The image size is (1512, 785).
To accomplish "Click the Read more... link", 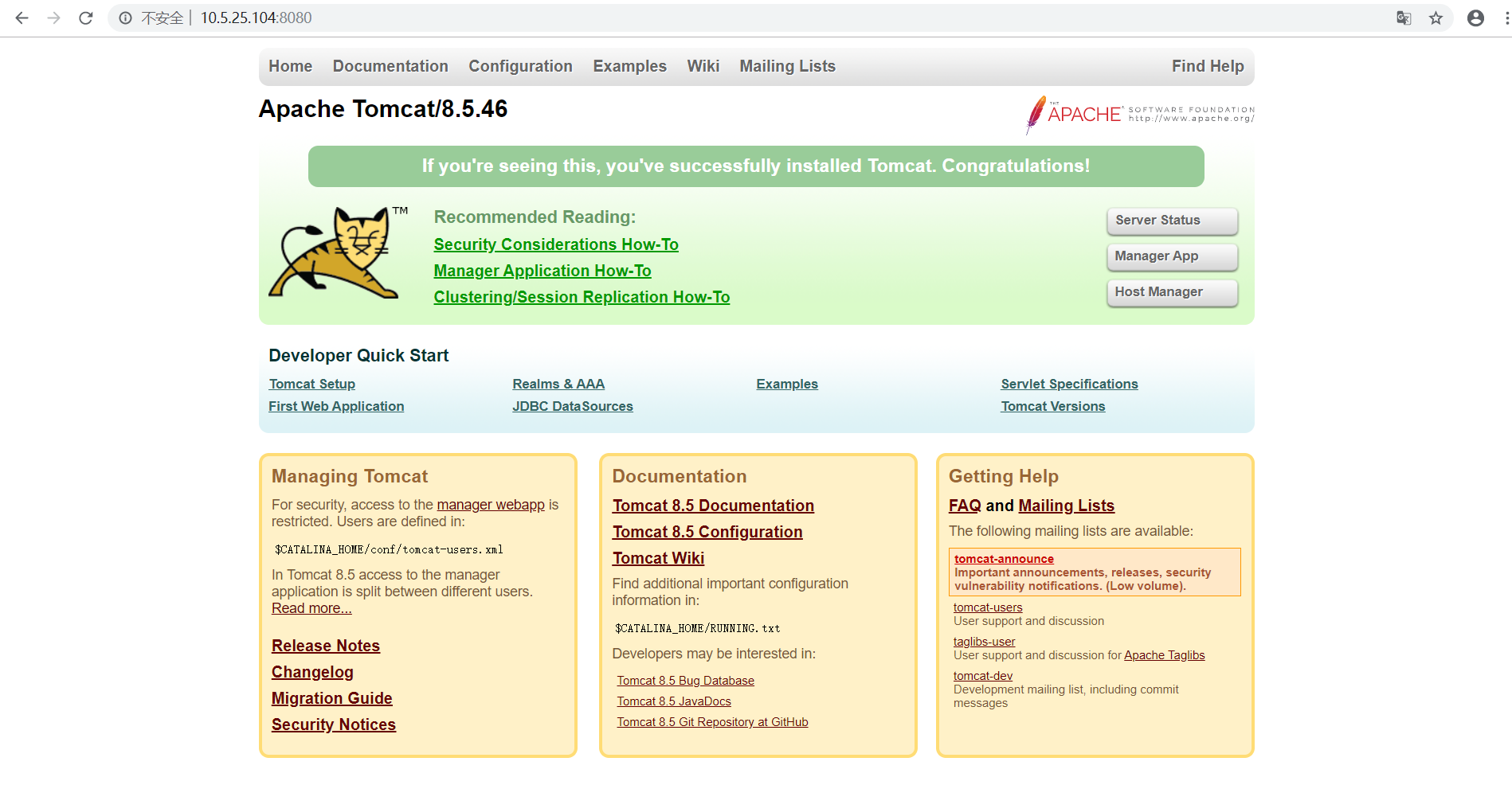I will 311,608.
